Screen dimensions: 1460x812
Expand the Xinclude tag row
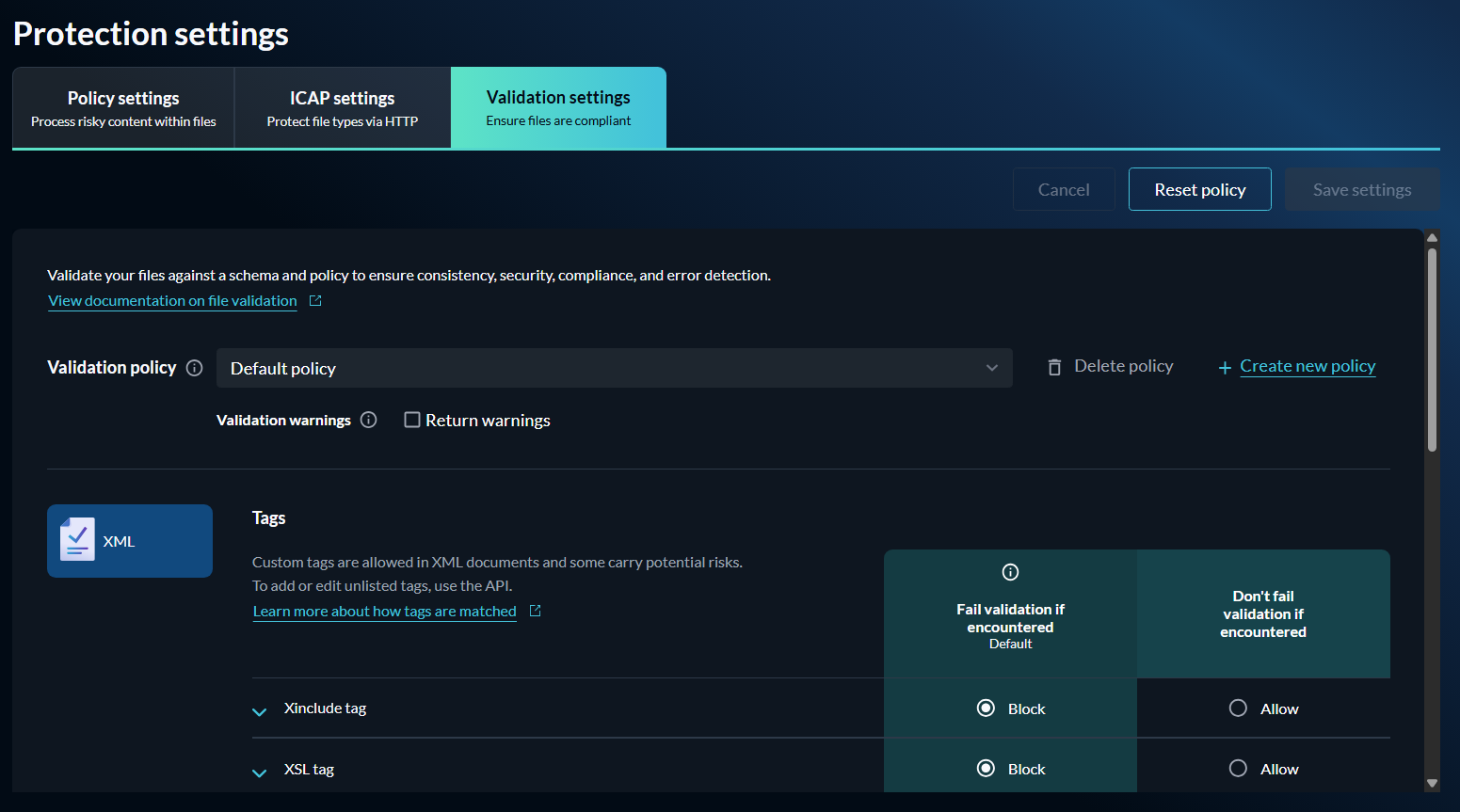point(259,710)
